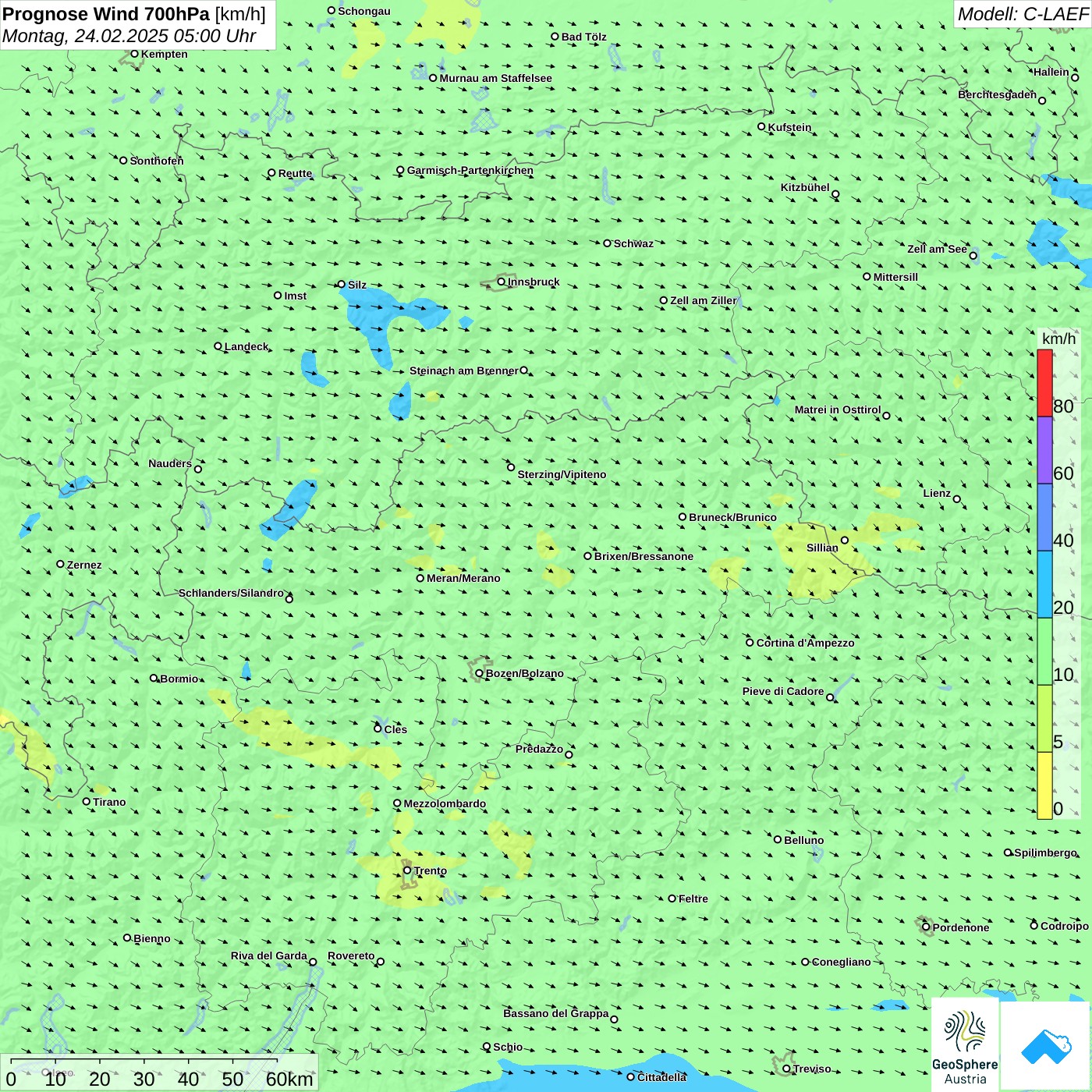The height and width of the screenshot is (1092, 1092).
Task: Click the Lienz city marker label
Action: tap(937, 493)
